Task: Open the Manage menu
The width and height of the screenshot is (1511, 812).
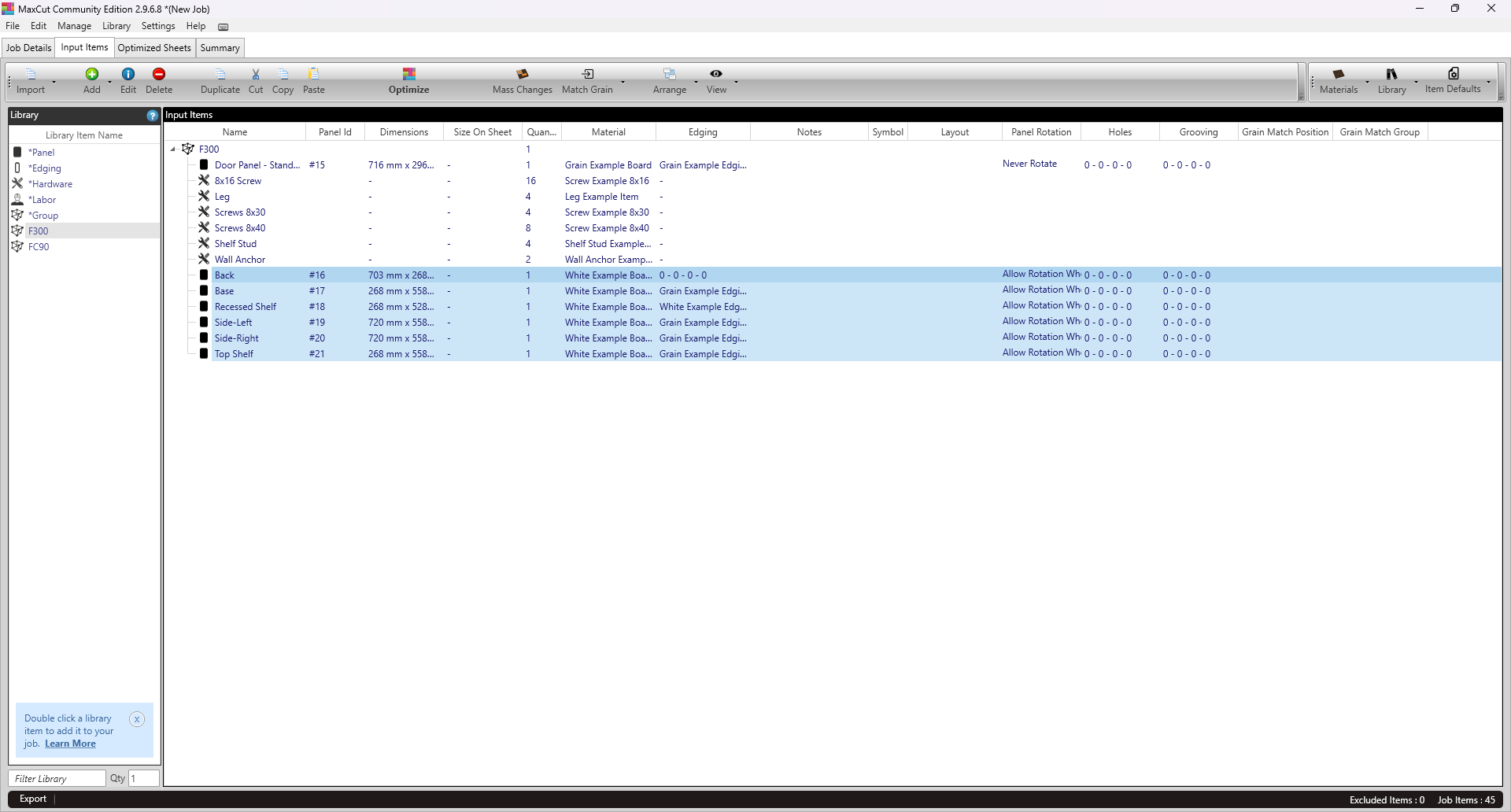Action: pyautogui.click(x=75, y=26)
